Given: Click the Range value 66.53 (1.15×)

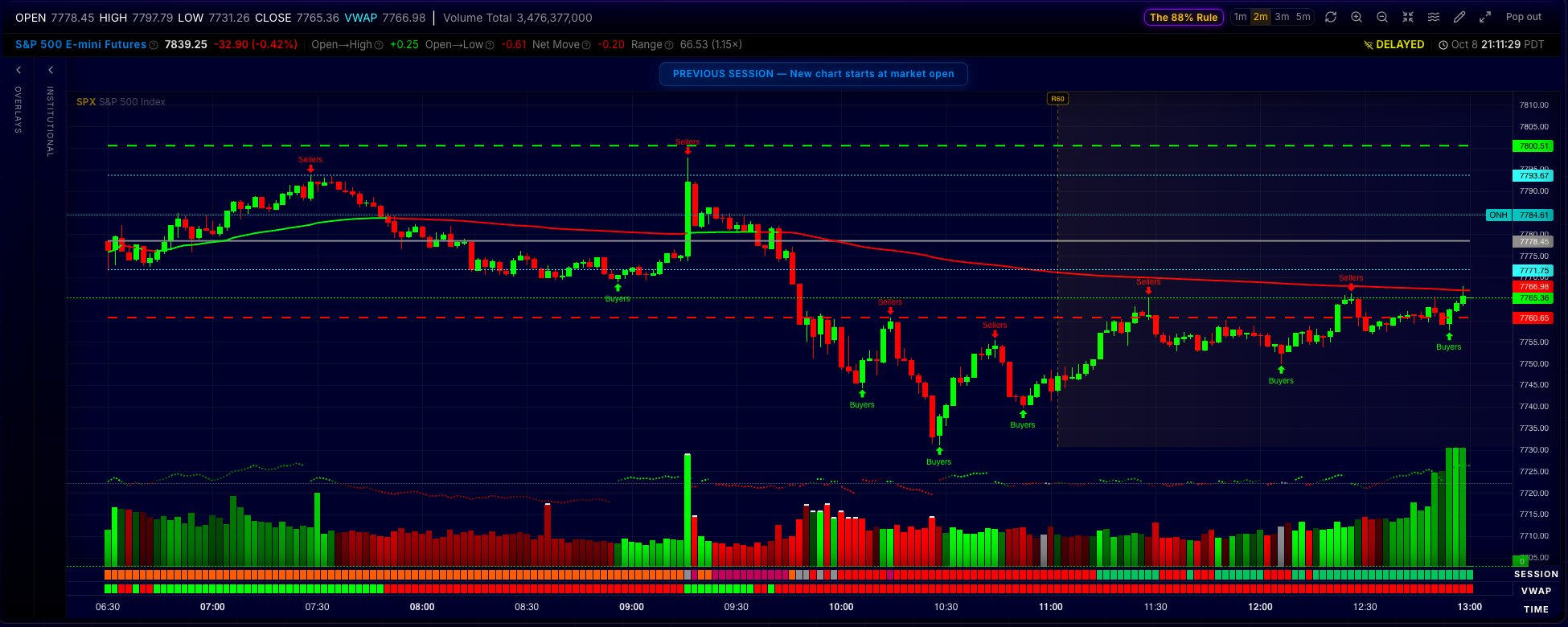Looking at the screenshot, I should click(x=711, y=45).
